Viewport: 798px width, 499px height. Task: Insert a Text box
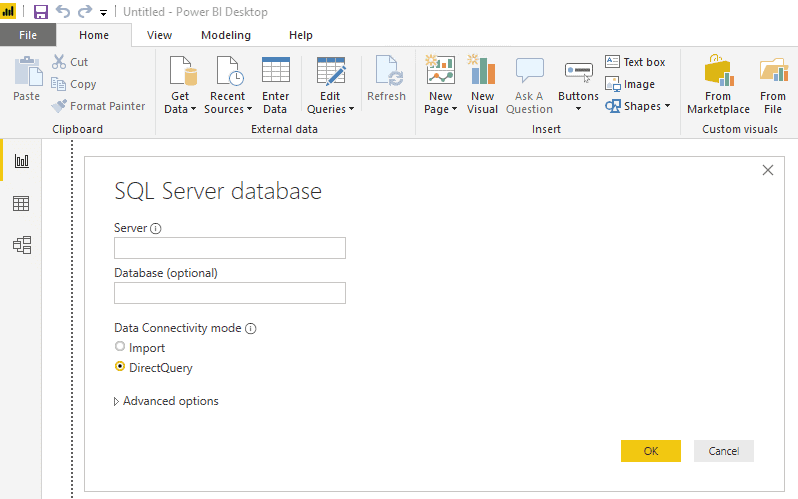click(x=635, y=62)
